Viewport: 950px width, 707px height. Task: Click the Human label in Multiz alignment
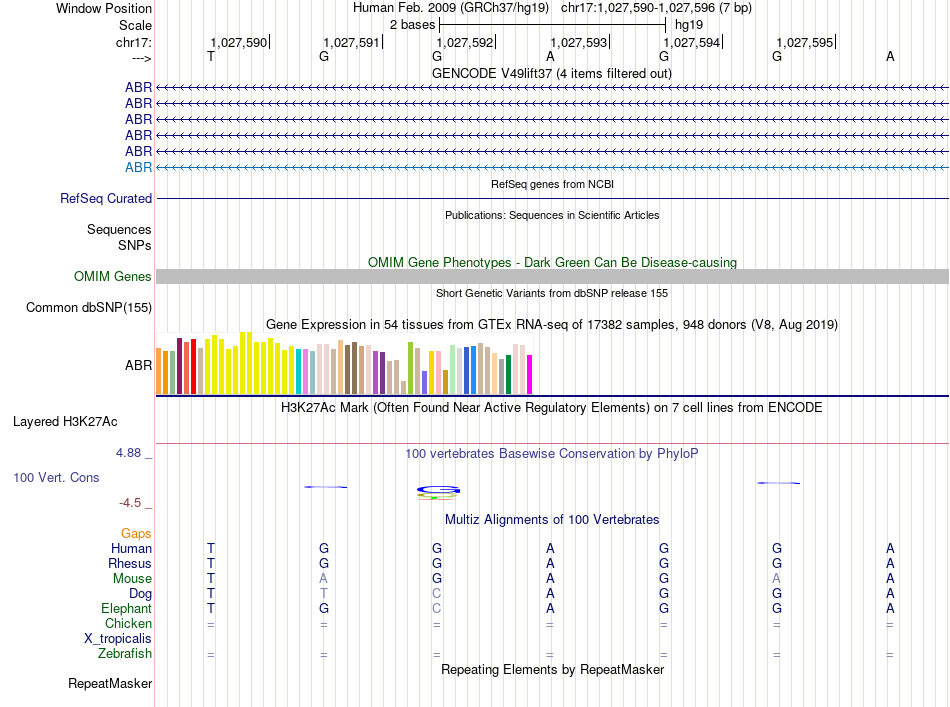coord(131,548)
